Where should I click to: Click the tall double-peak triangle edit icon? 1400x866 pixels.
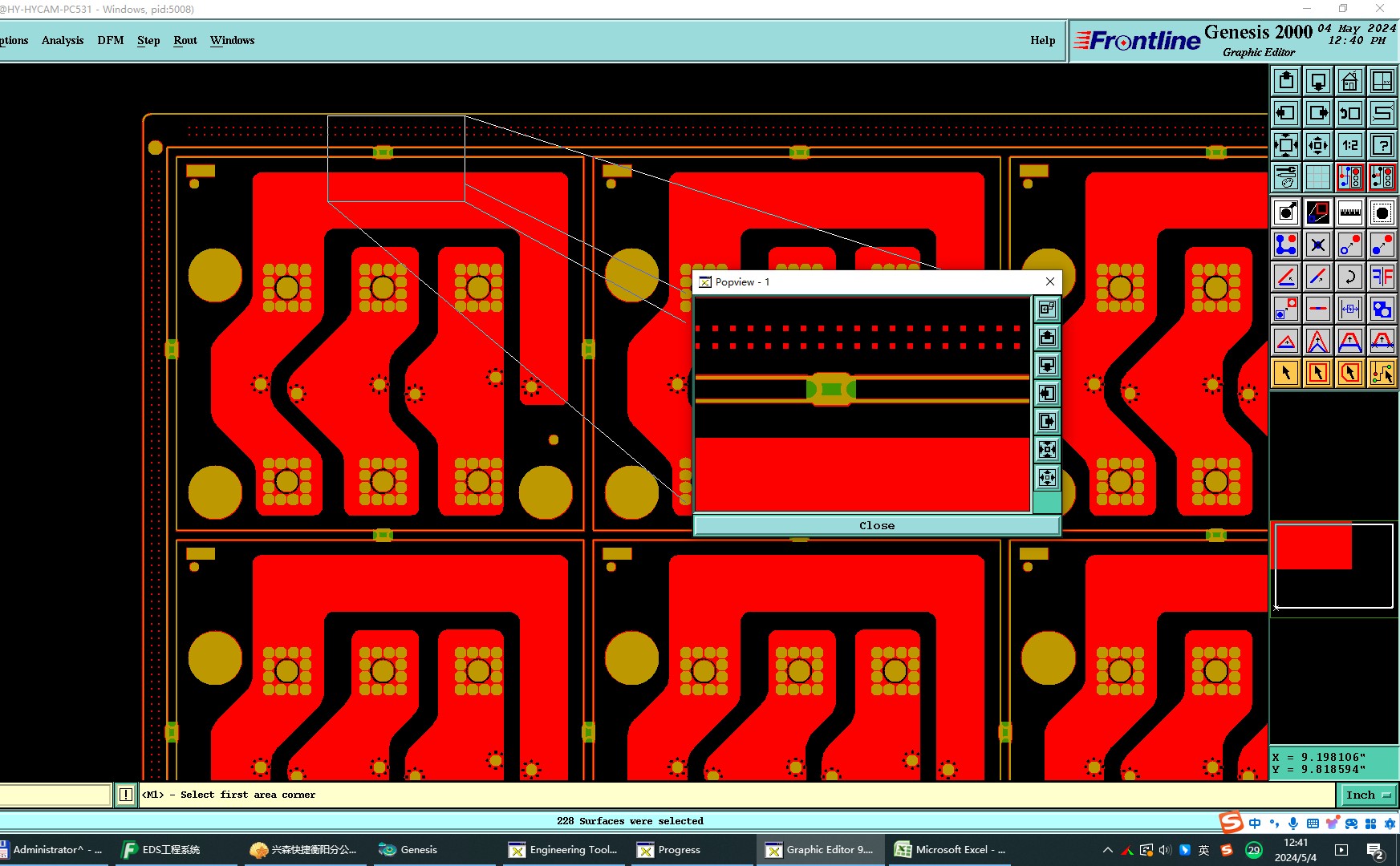pyautogui.click(x=1318, y=341)
